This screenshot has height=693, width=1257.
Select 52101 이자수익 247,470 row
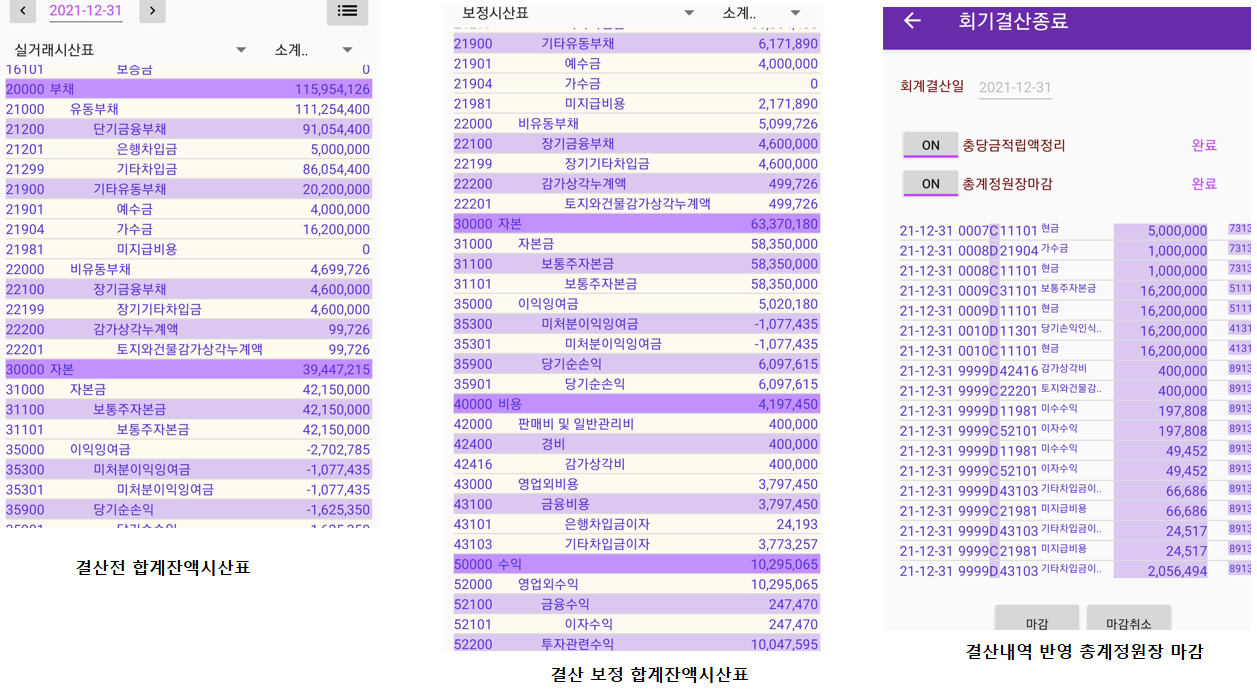pyautogui.click(x=636, y=624)
